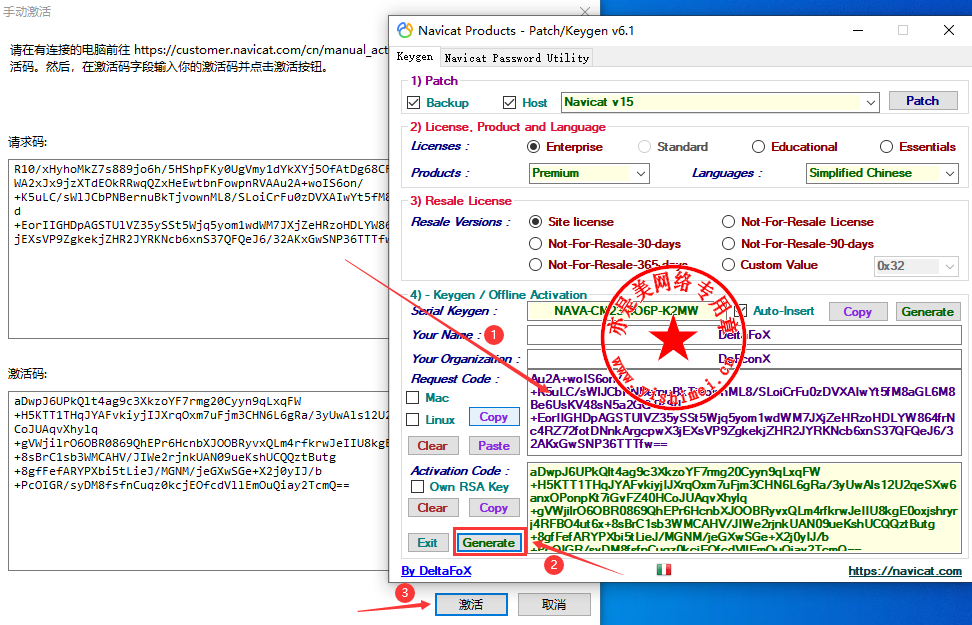Image resolution: width=972 pixels, height=625 pixels.
Task: Select the Enterprise license radio button
Action: click(534, 147)
